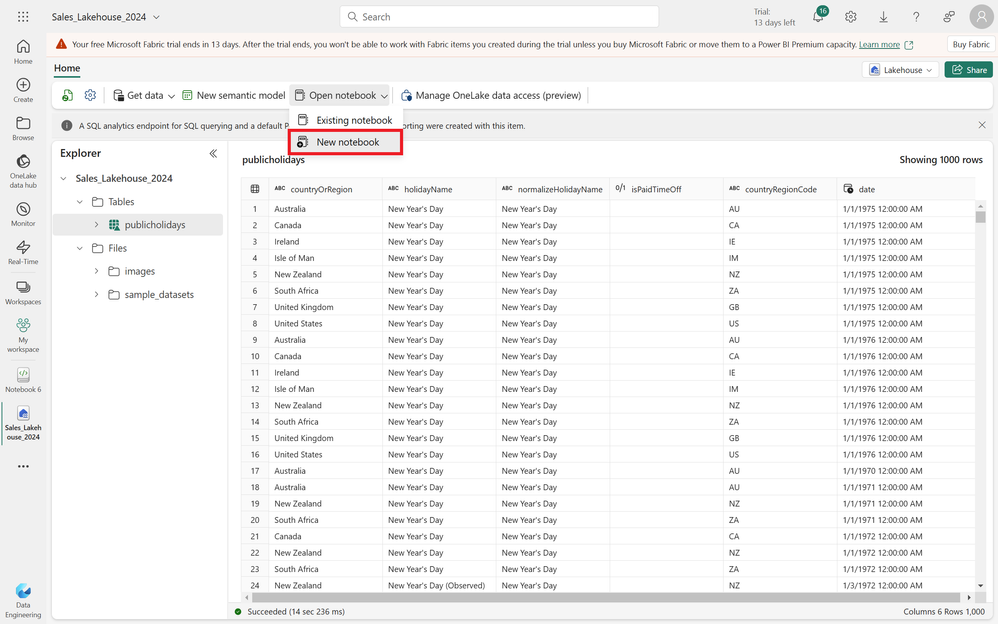998x624 pixels.
Task: Click the isPaidTimeOff column header
Action: (x=666, y=189)
